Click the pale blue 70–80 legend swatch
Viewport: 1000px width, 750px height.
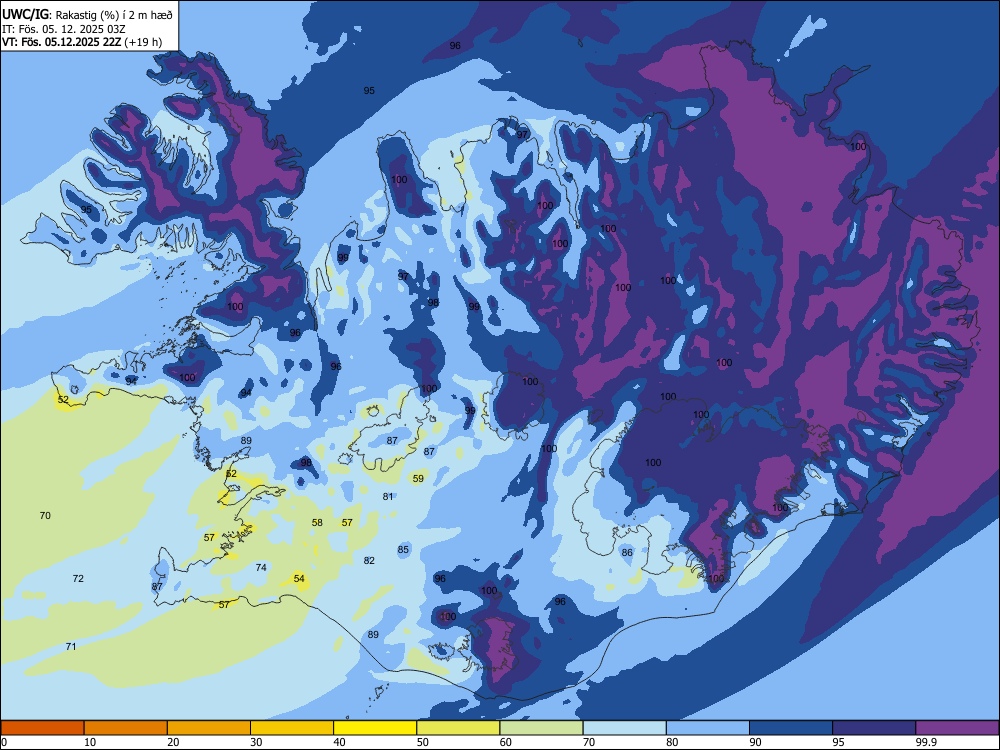625,728
